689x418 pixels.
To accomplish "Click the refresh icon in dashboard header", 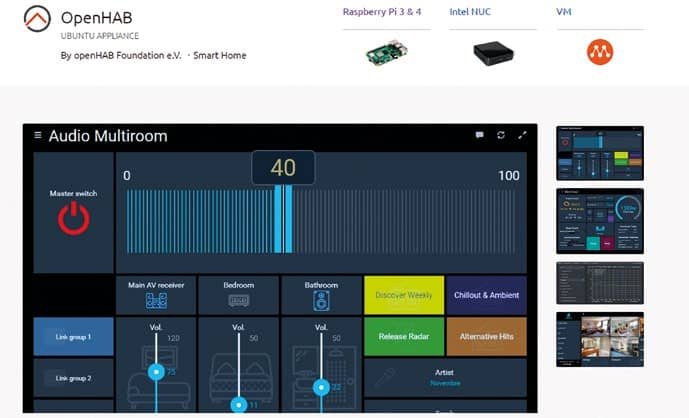I will (501, 135).
